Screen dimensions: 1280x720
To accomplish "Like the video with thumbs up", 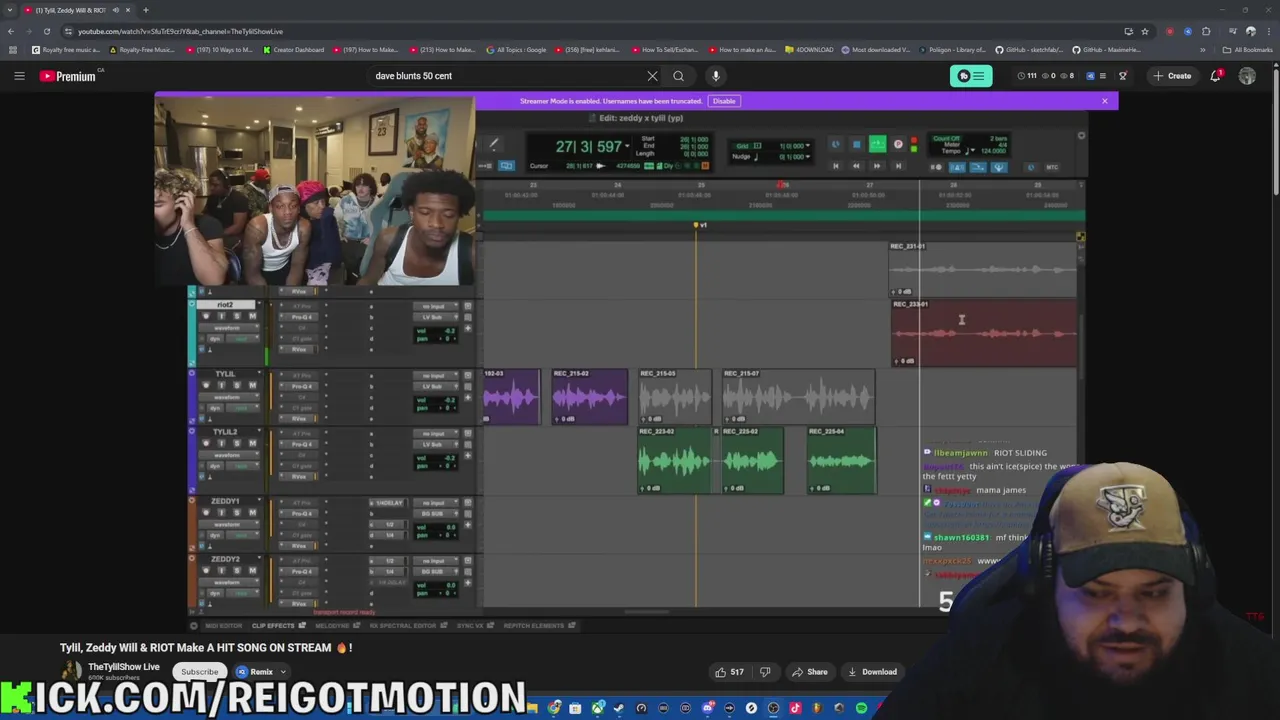I will tap(728, 672).
